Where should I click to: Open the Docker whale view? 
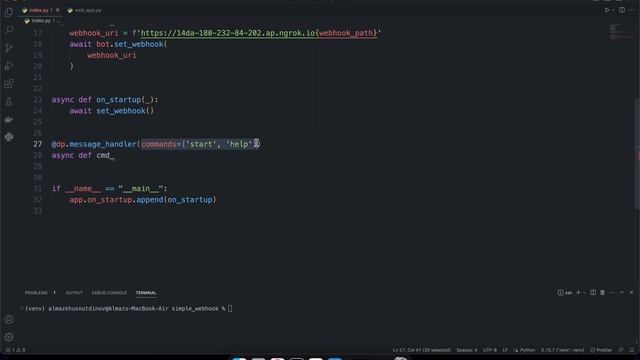point(9,119)
